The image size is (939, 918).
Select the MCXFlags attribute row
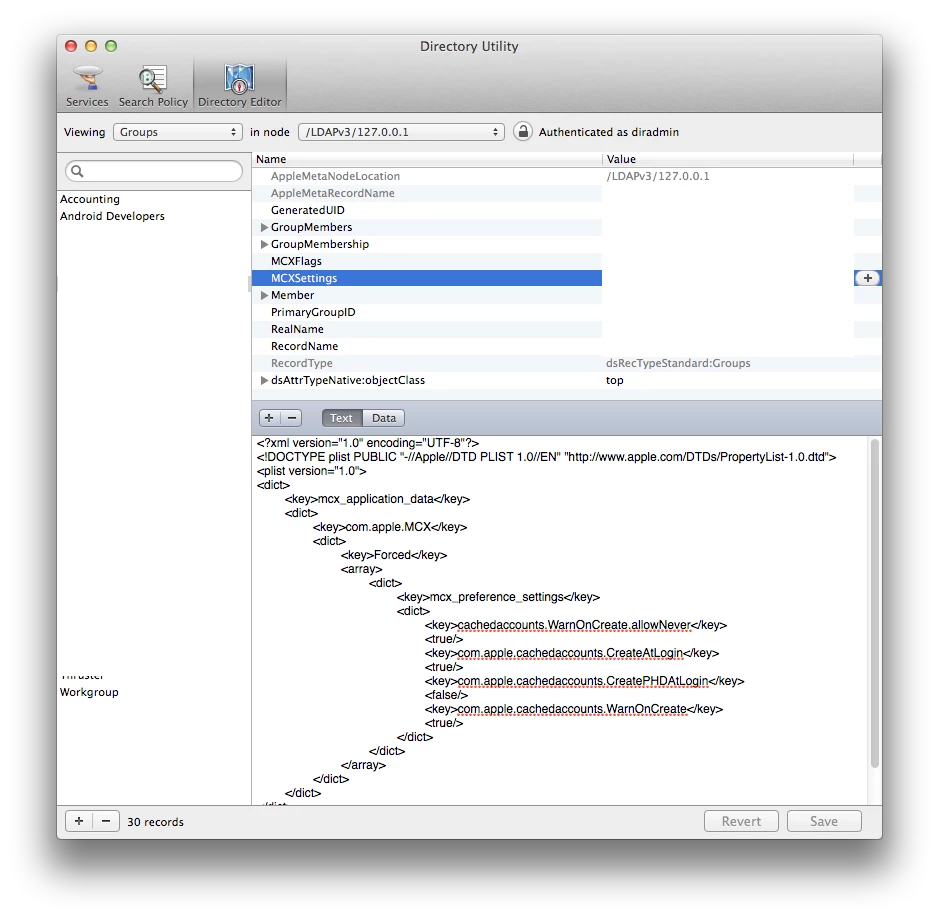[x=567, y=261]
